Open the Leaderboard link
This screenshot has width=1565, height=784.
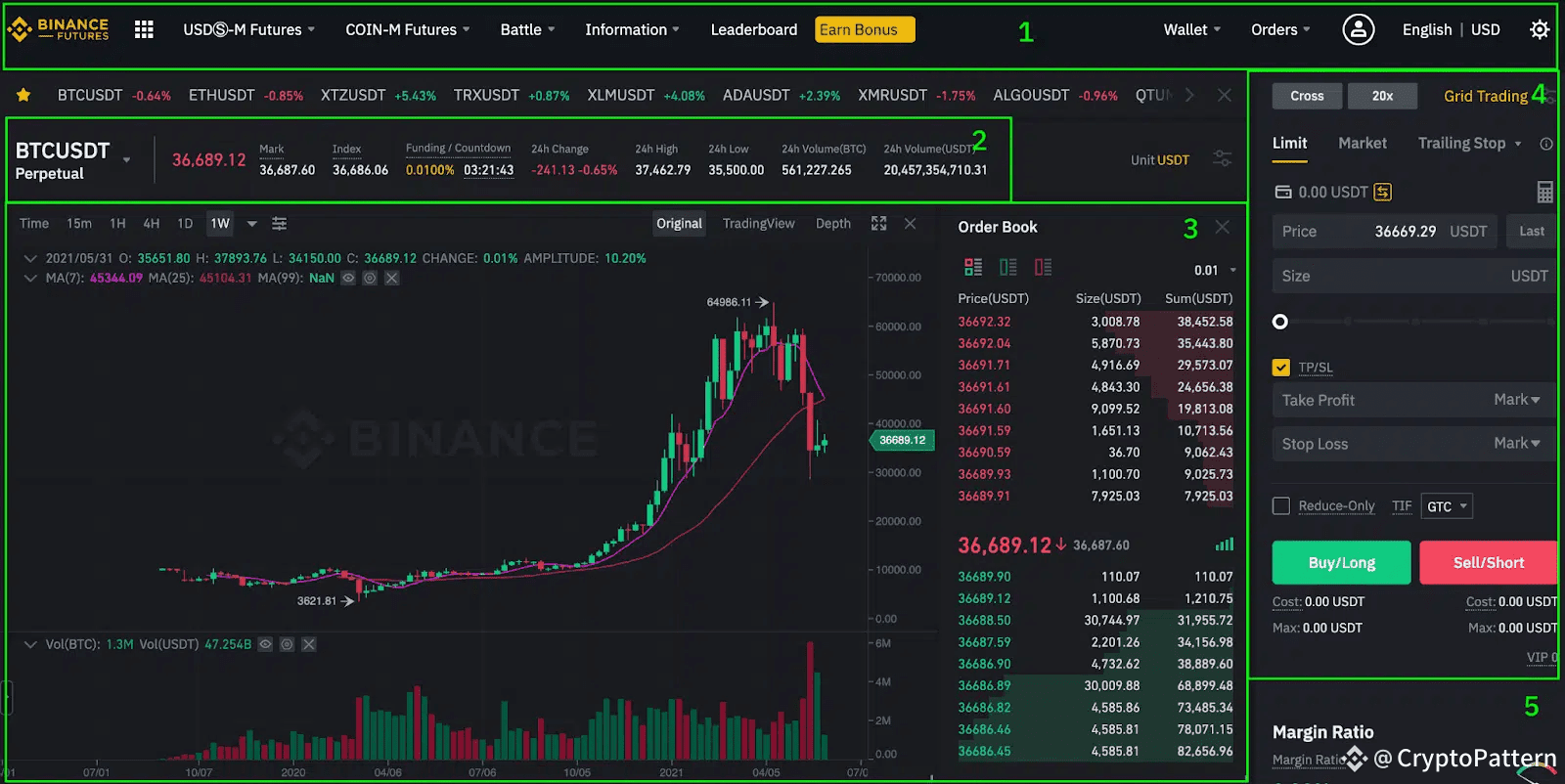(753, 29)
